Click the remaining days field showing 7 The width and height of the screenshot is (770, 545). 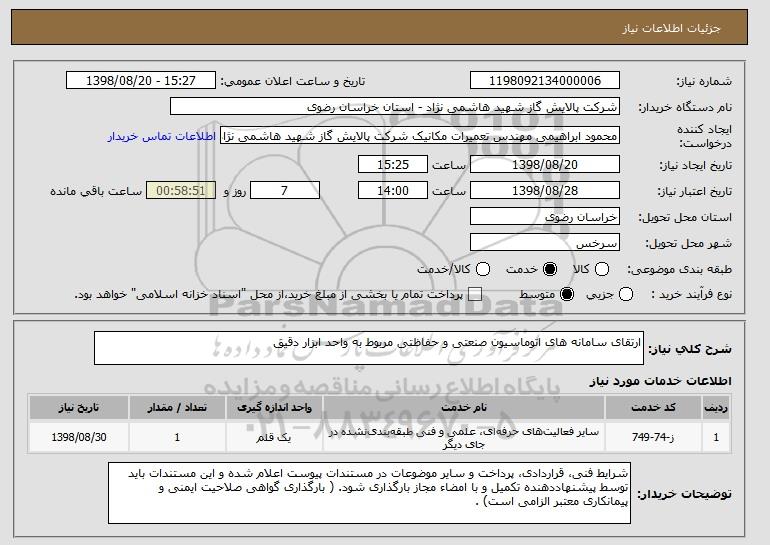285,191
